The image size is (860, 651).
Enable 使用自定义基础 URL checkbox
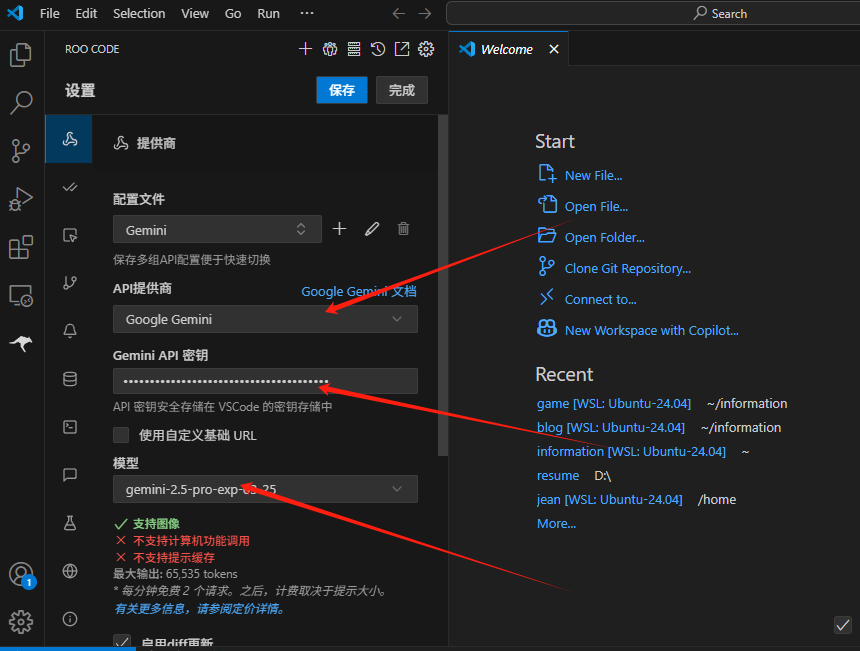pyautogui.click(x=121, y=435)
